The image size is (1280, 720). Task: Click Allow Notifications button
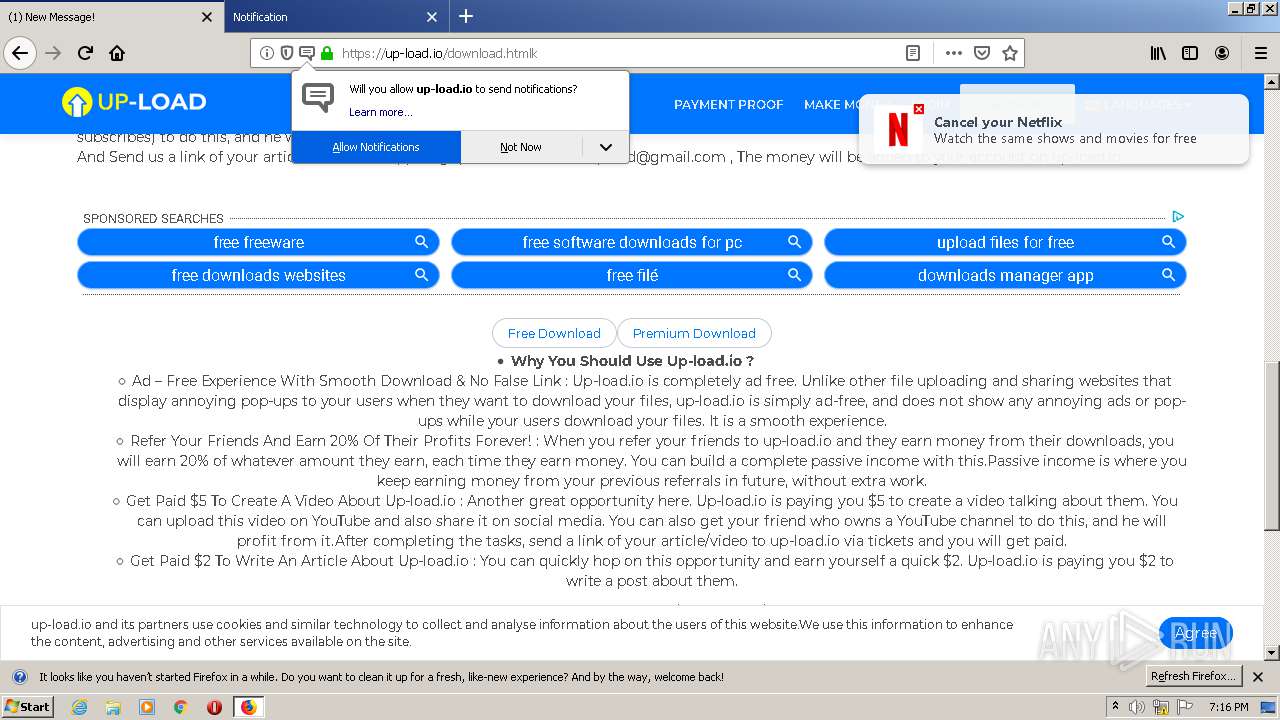coord(376,147)
